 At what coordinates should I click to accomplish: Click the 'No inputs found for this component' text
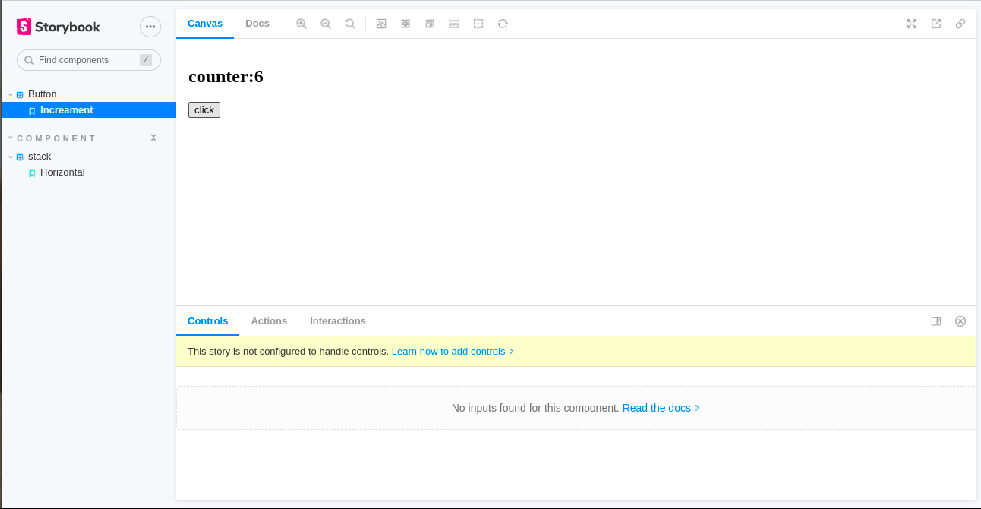536,408
